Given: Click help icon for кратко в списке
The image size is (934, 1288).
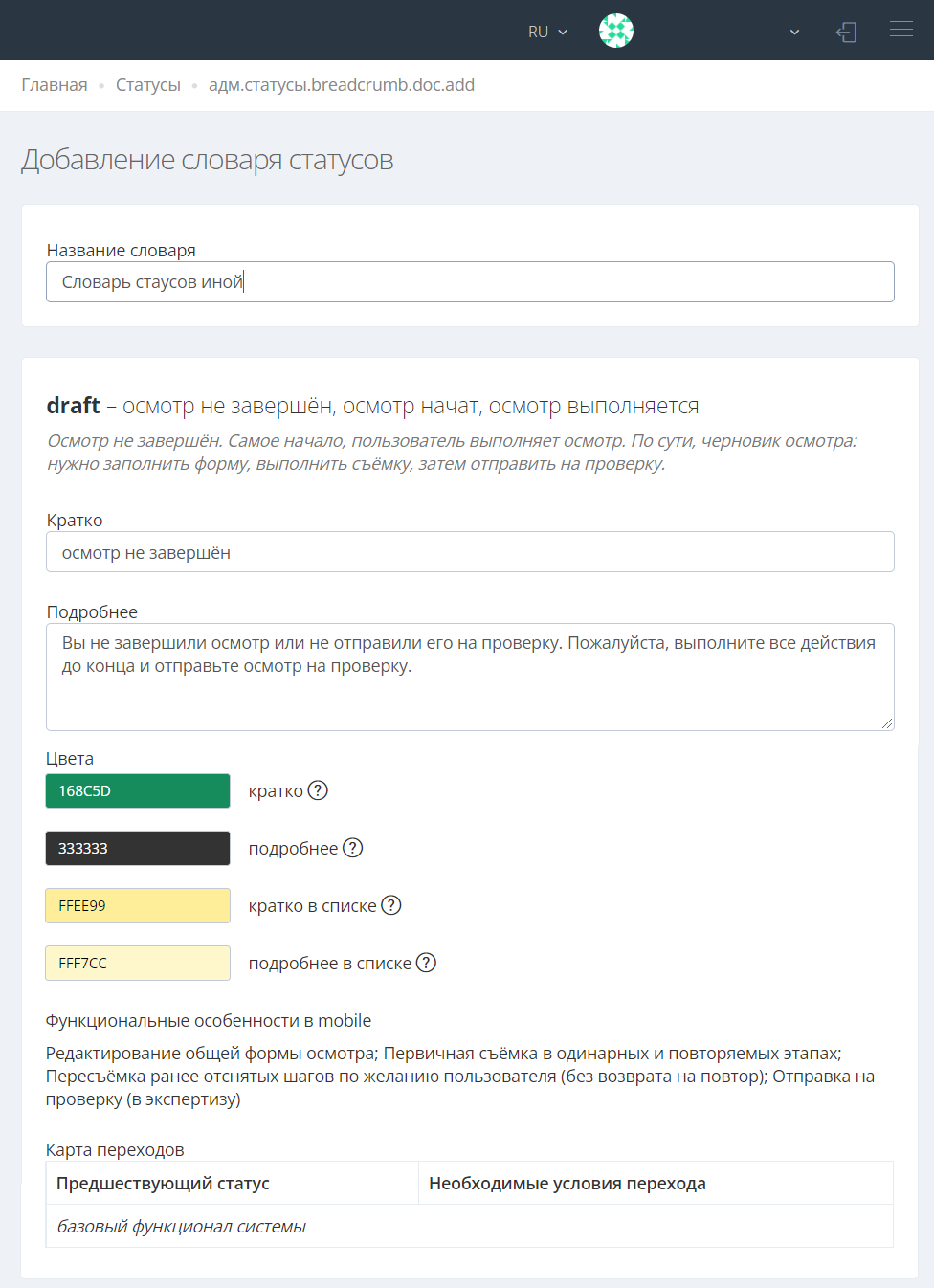Looking at the screenshot, I should (x=391, y=905).
